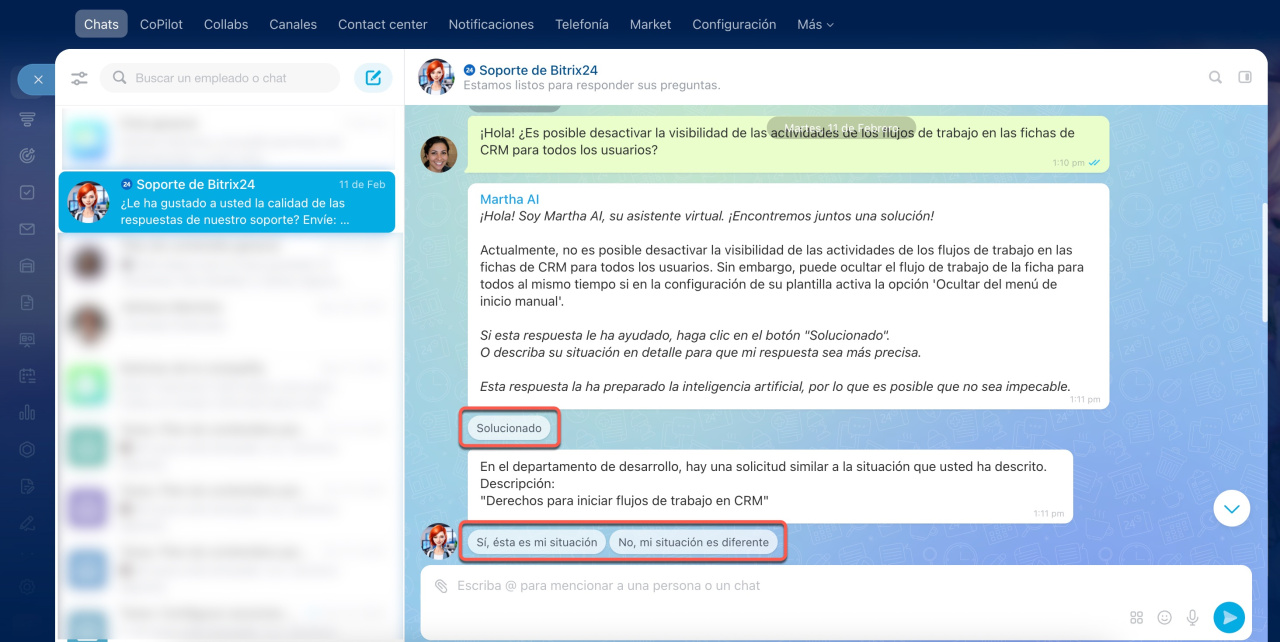This screenshot has width=1280, height=642.
Task: Click 'Estamos listos para responder sus preguntas' subtitle
Action: click(592, 86)
